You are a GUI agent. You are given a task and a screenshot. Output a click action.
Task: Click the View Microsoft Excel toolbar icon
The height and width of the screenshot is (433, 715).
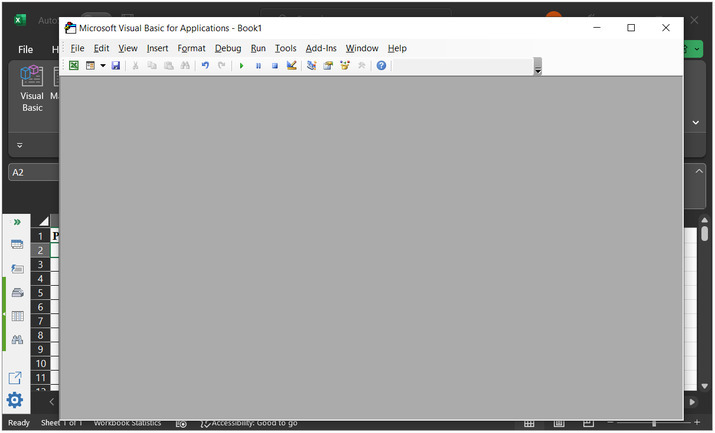tap(73, 66)
